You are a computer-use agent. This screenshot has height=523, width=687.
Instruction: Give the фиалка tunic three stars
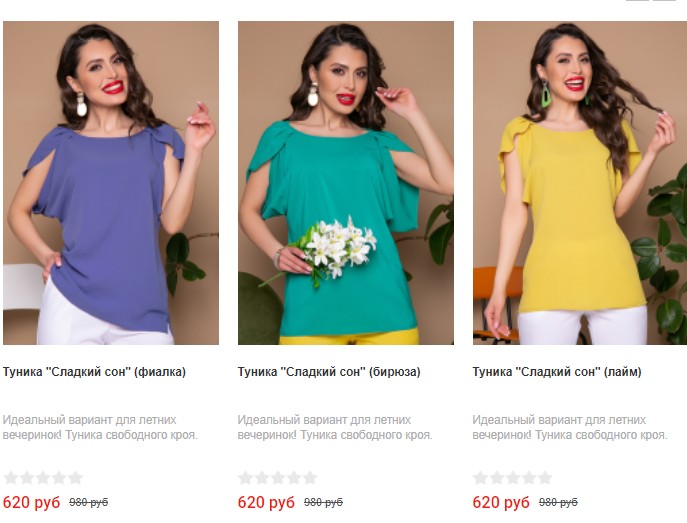pos(43,477)
